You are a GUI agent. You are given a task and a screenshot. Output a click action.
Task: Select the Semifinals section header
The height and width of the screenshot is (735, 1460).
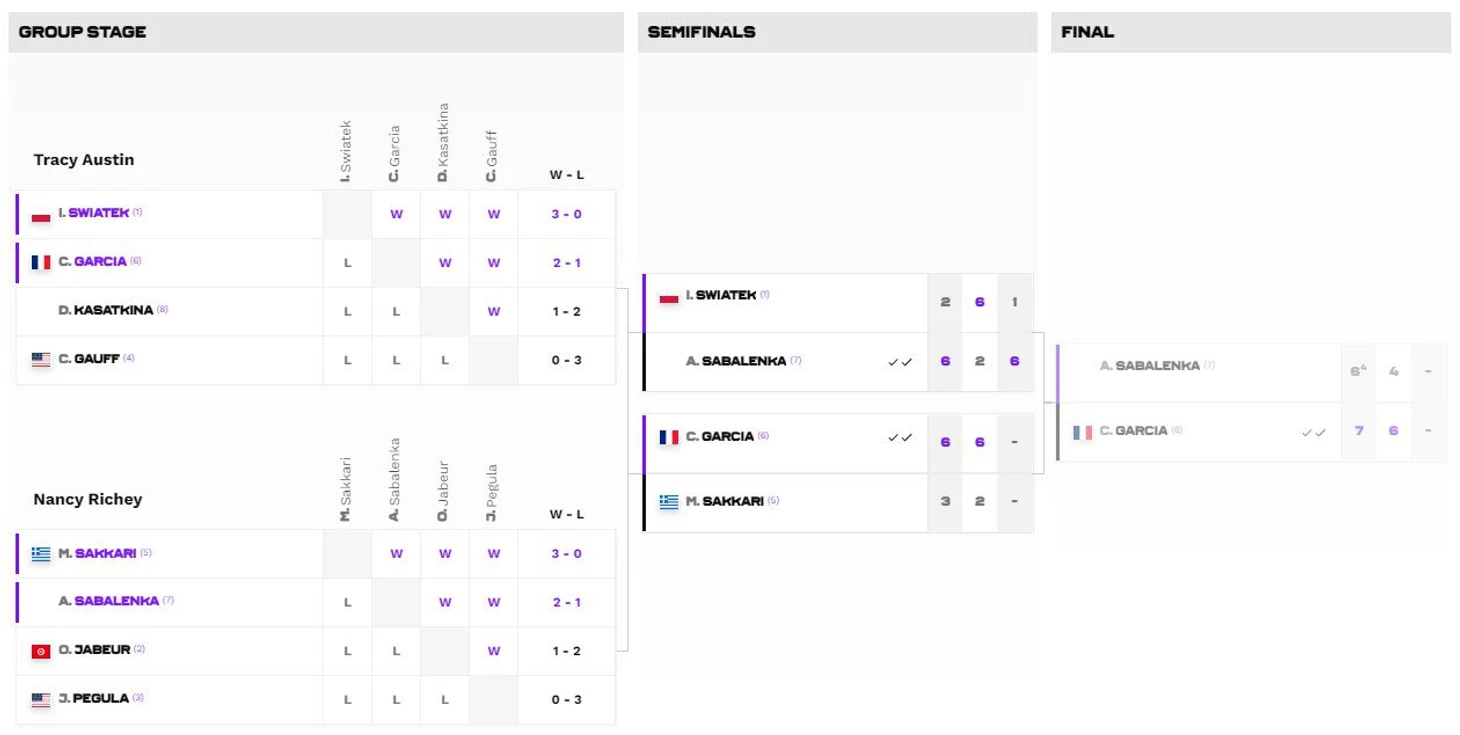click(701, 32)
